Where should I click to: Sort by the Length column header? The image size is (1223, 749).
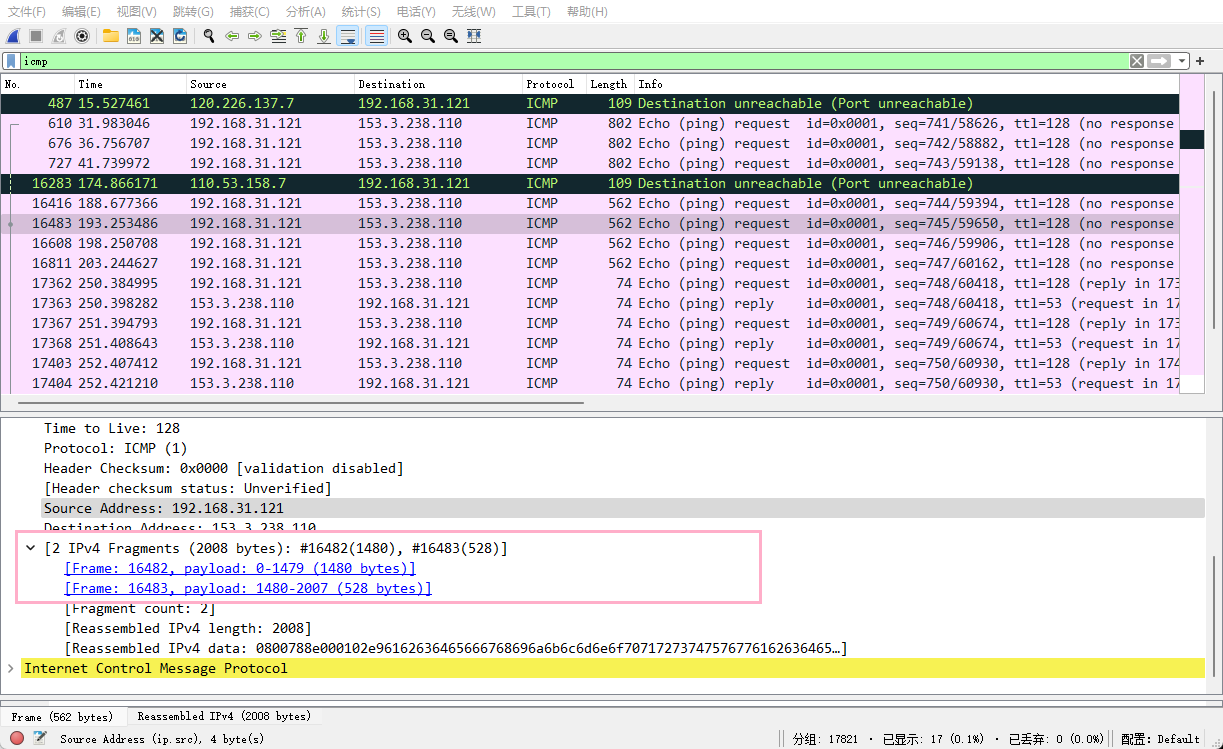click(x=610, y=84)
